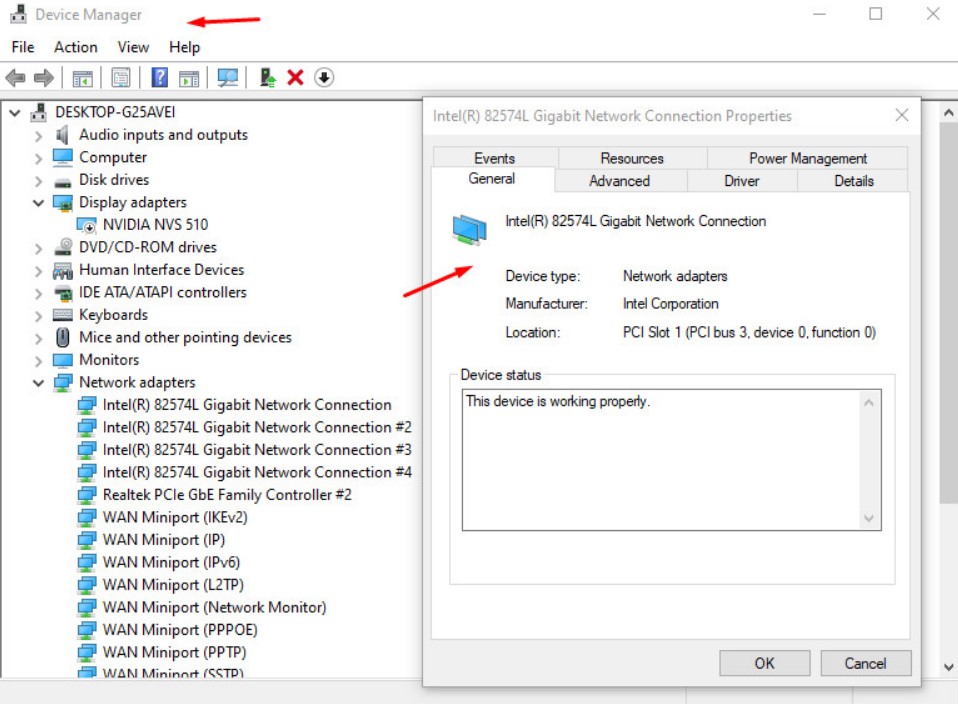Click Disable device down-arrow icon
958x704 pixels.
324,78
